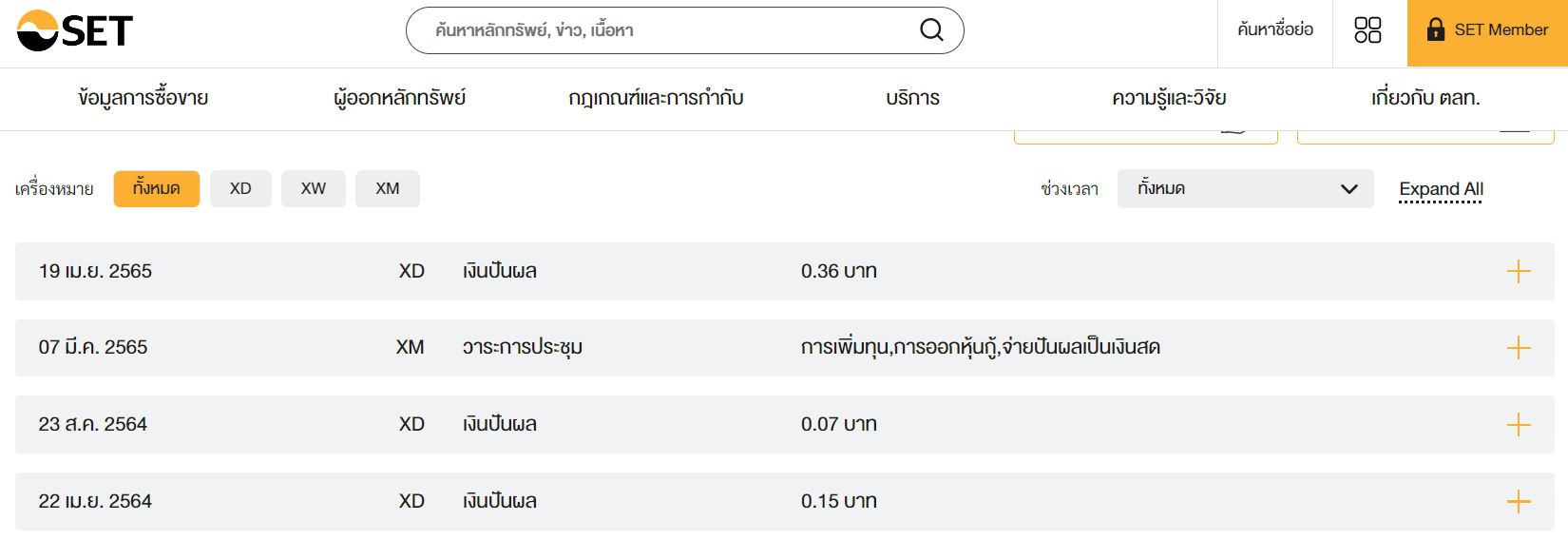1568x540 pixels.
Task: Click the SET Member lock icon
Action: 1436,30
